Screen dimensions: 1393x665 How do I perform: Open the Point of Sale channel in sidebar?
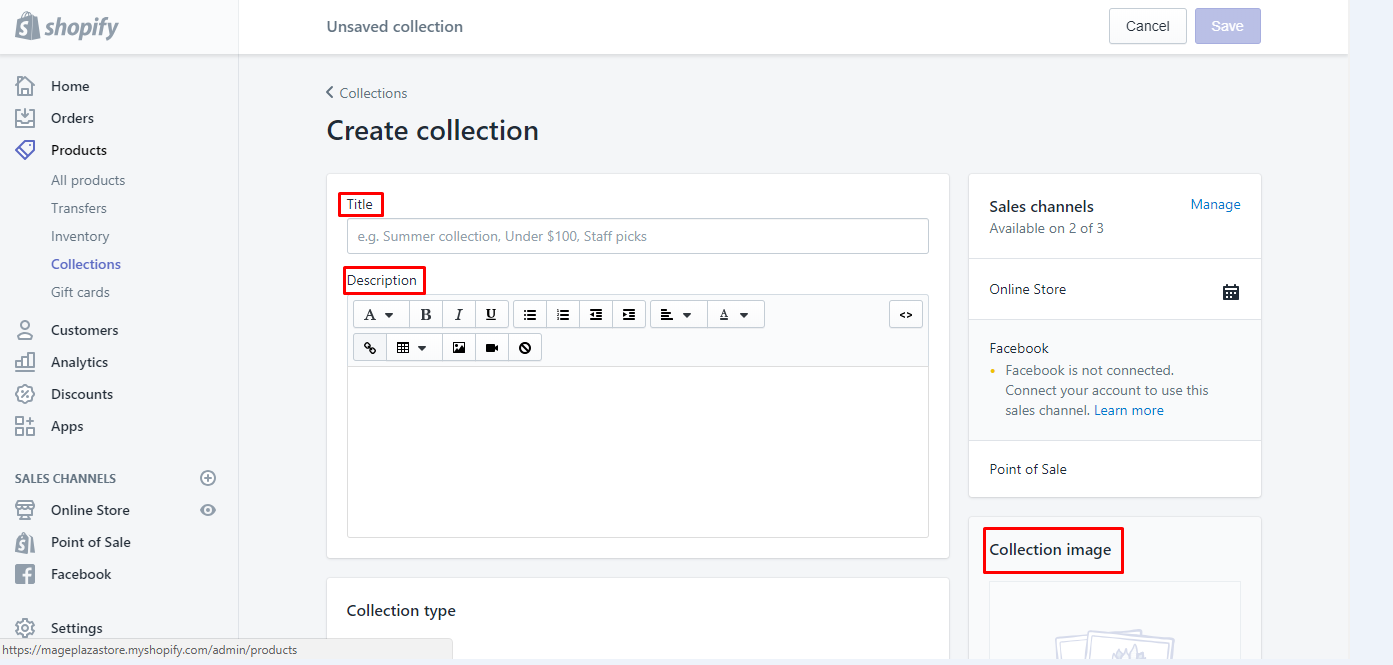click(x=91, y=542)
